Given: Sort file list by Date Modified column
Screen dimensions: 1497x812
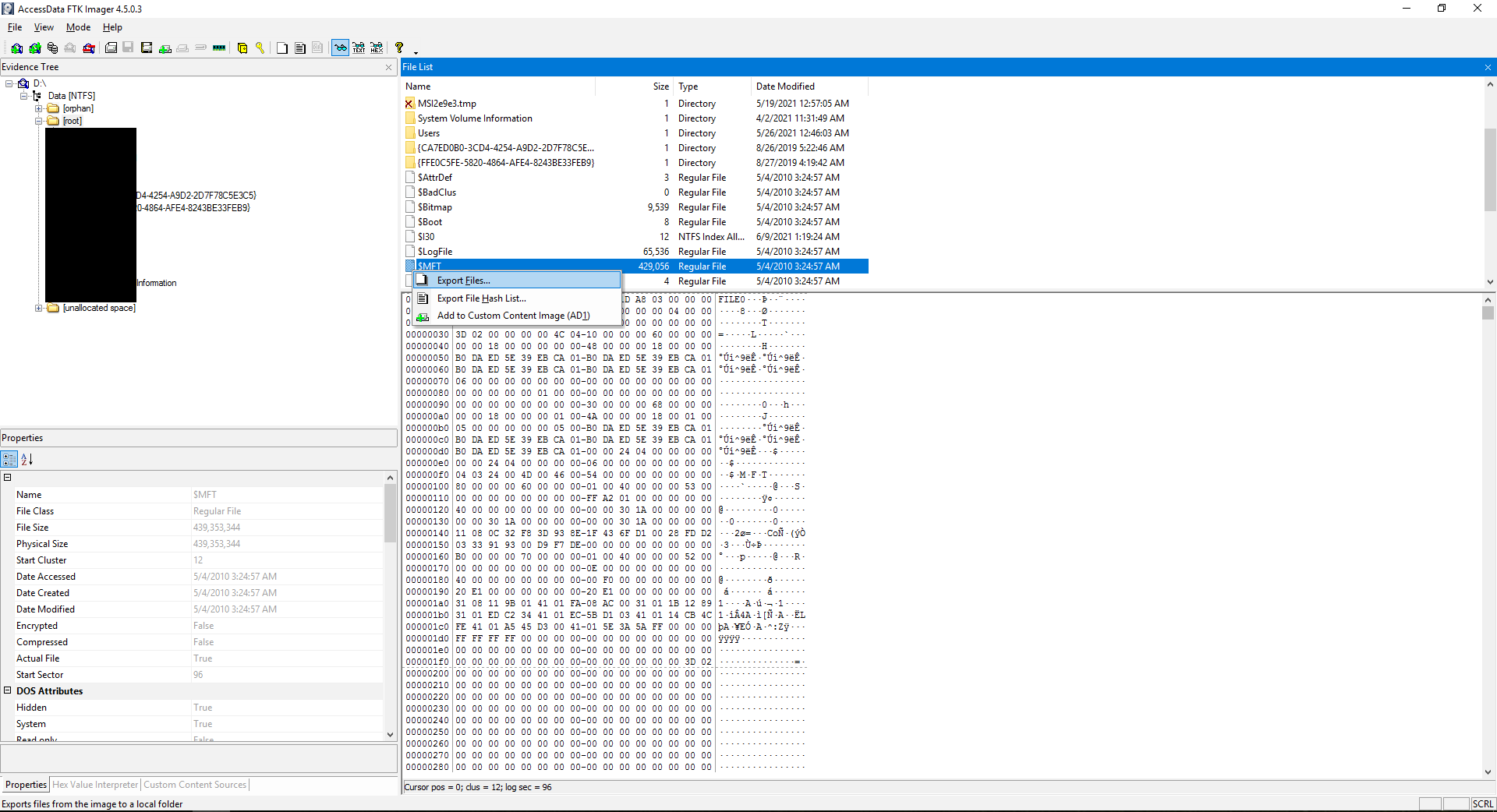Looking at the screenshot, I should point(809,86).
